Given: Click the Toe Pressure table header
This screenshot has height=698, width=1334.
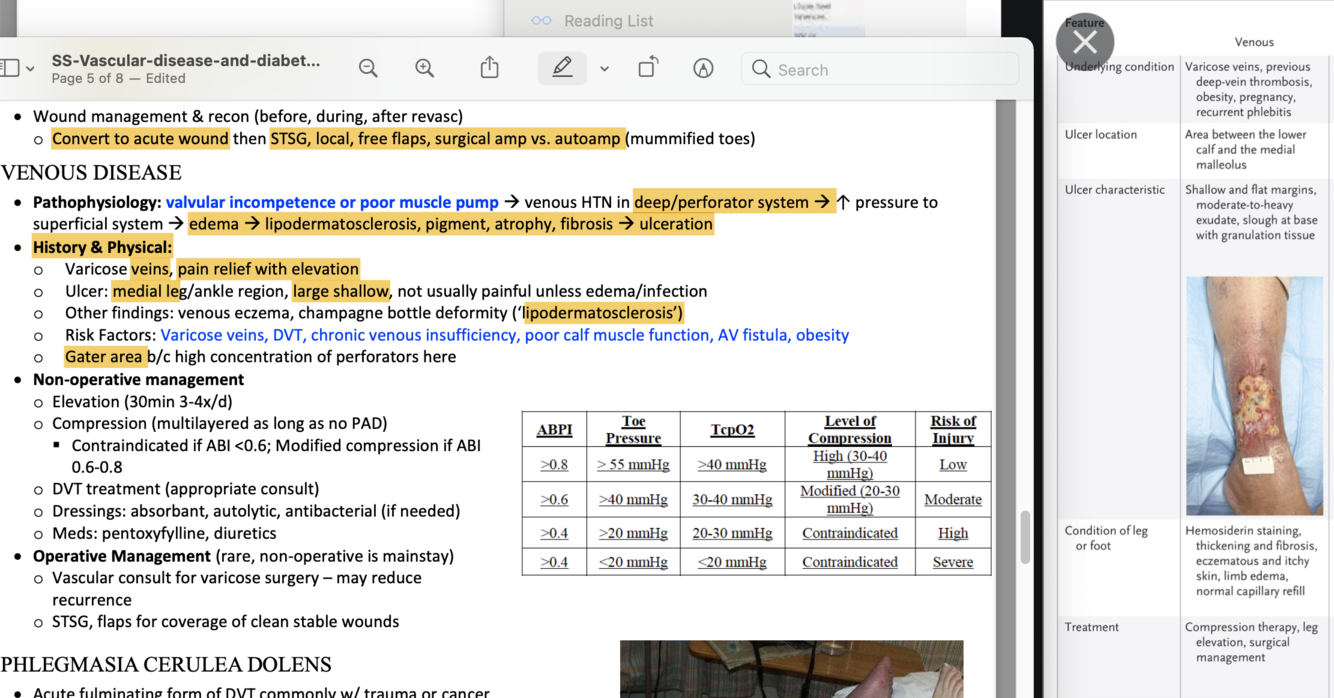Looking at the screenshot, I should [633, 429].
